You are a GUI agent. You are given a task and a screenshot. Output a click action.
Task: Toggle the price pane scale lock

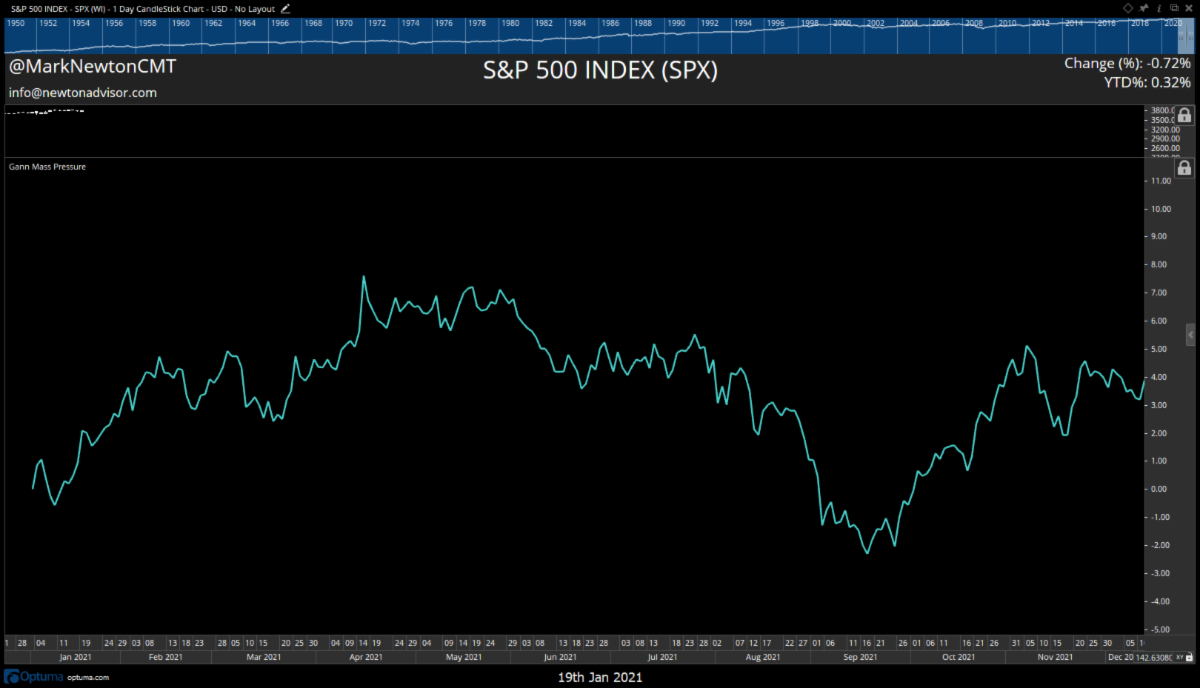click(x=1185, y=116)
